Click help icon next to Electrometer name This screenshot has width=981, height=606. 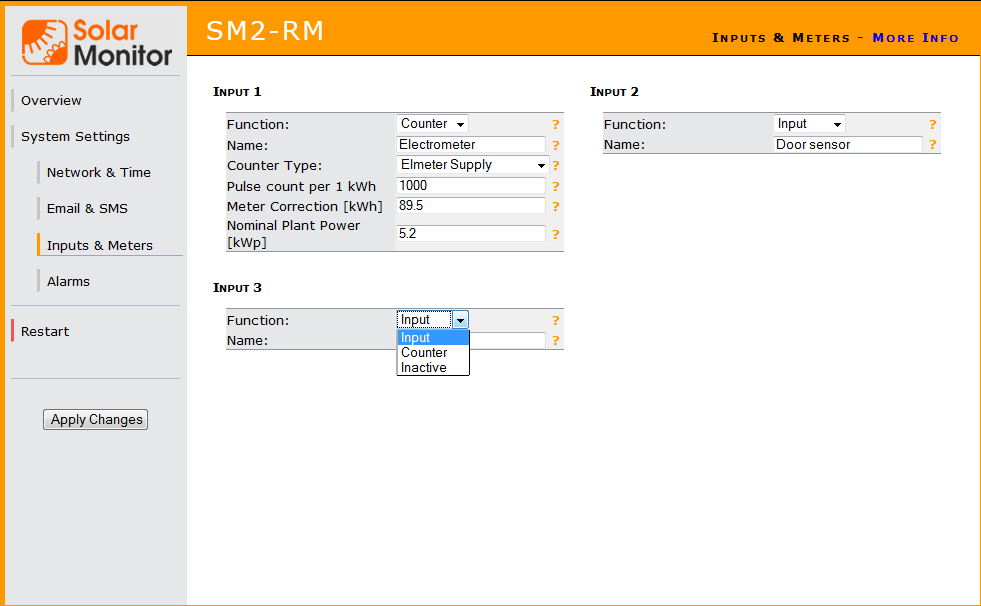point(555,145)
